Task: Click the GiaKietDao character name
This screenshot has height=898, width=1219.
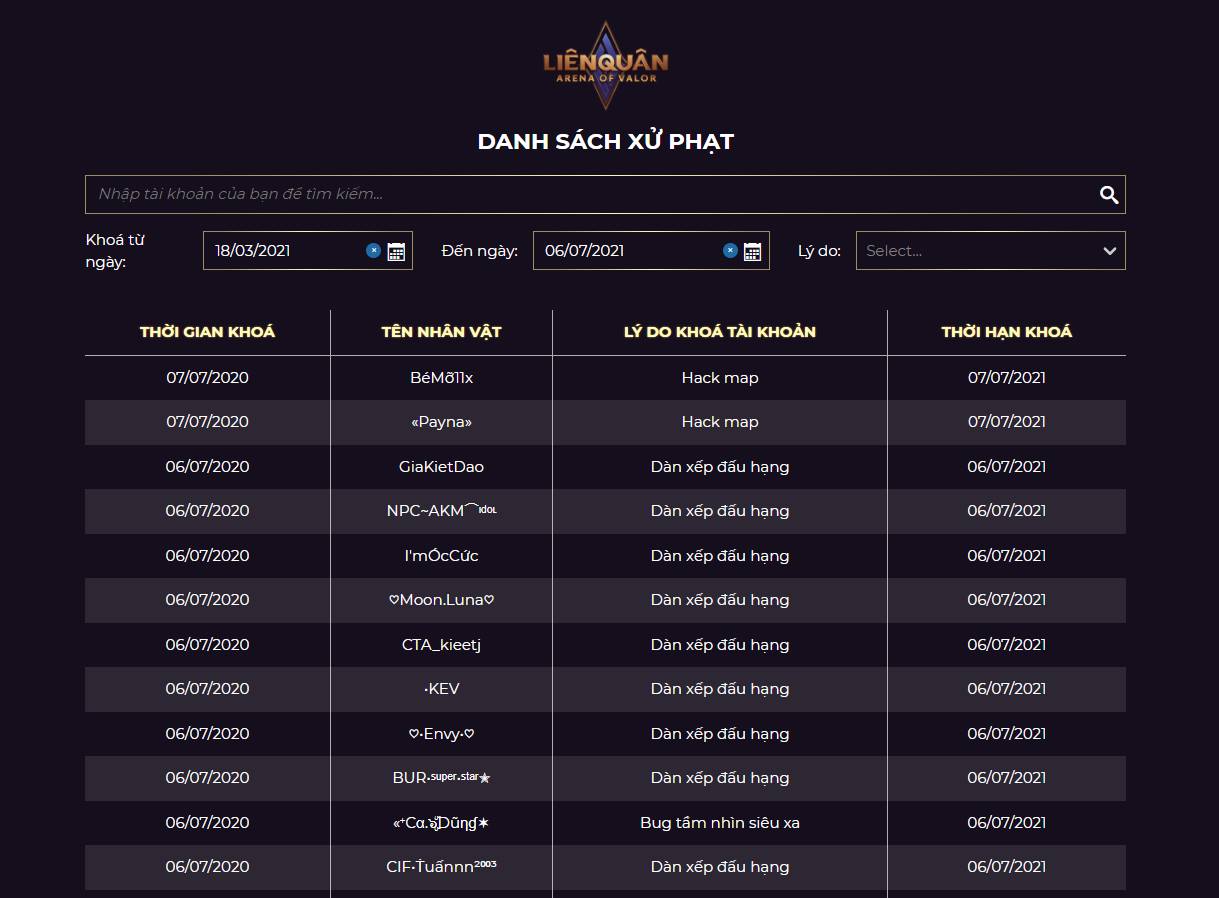Action: pyautogui.click(x=441, y=467)
